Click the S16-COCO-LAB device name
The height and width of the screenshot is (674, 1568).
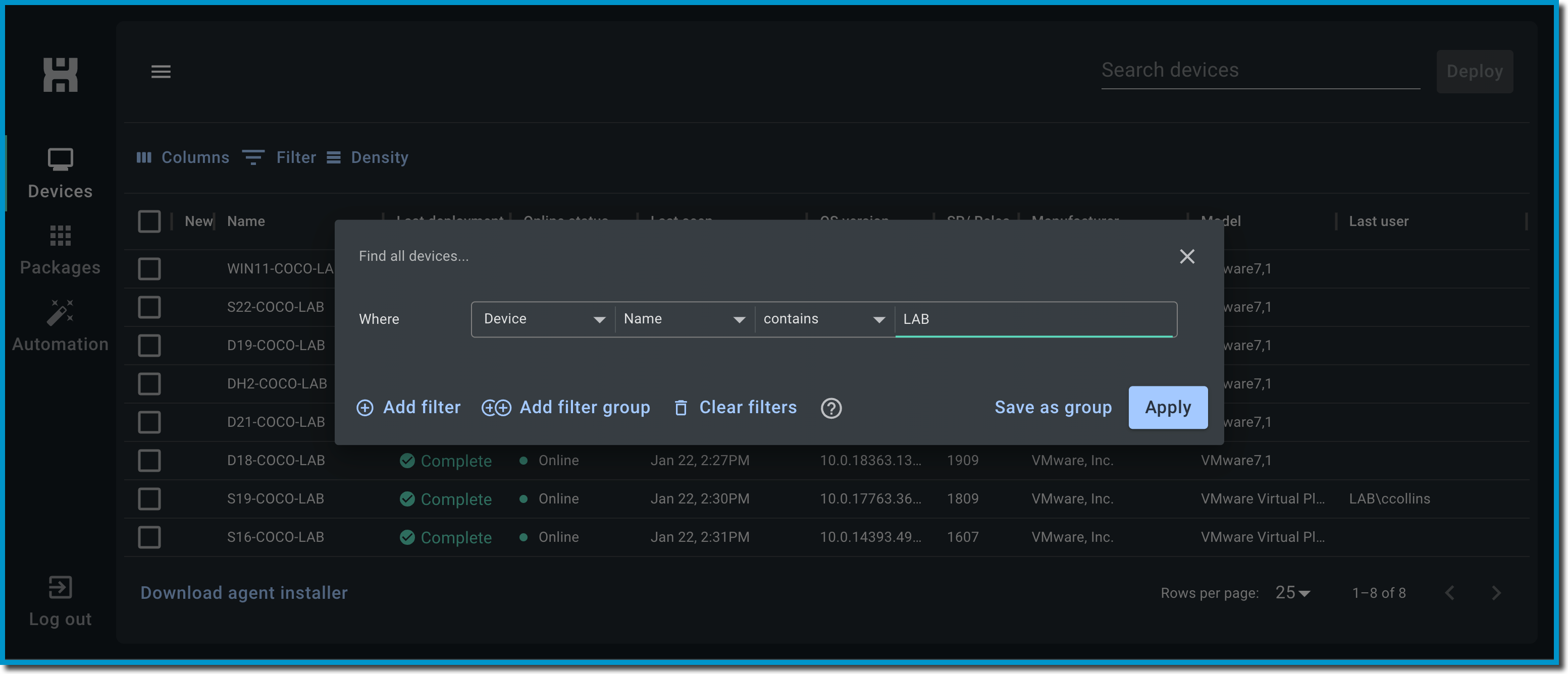pos(275,537)
